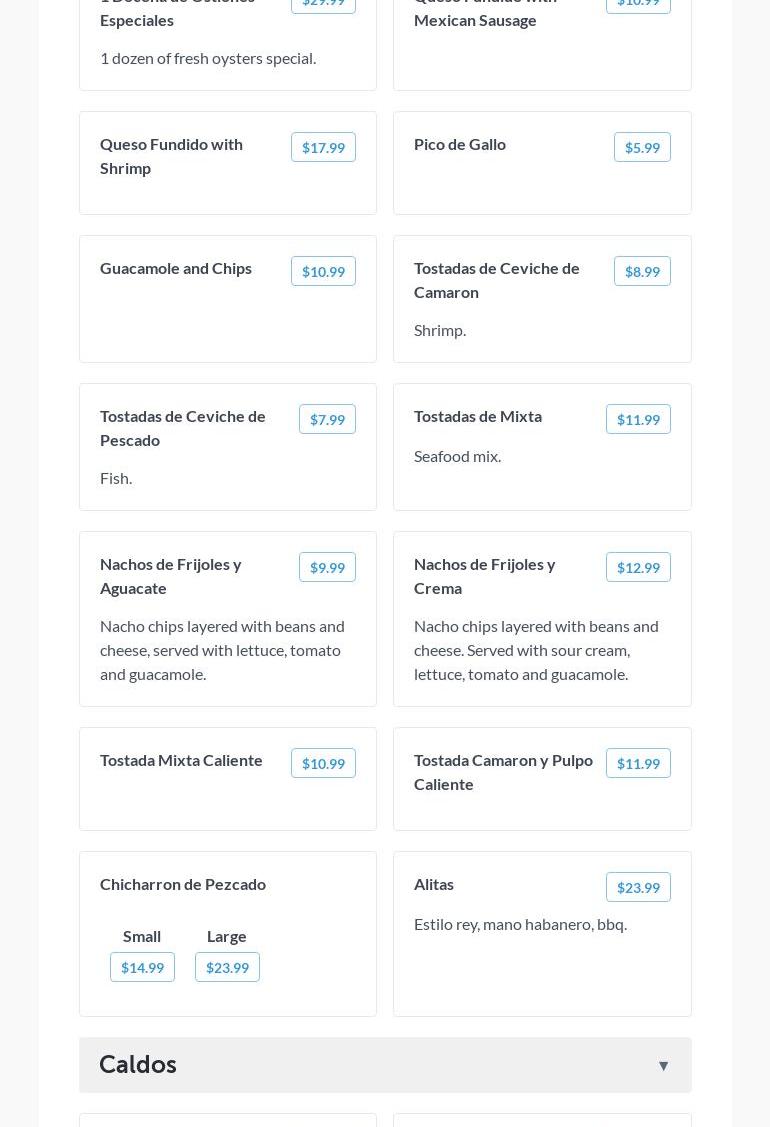The height and width of the screenshot is (1127, 770).
Task: Collapse the Caldos section arrow
Action: pyautogui.click(x=663, y=1065)
